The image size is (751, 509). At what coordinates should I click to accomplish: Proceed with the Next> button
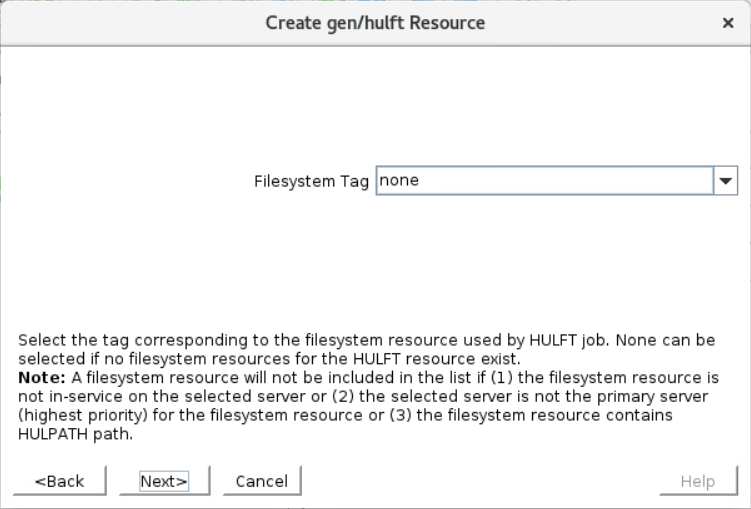(164, 481)
